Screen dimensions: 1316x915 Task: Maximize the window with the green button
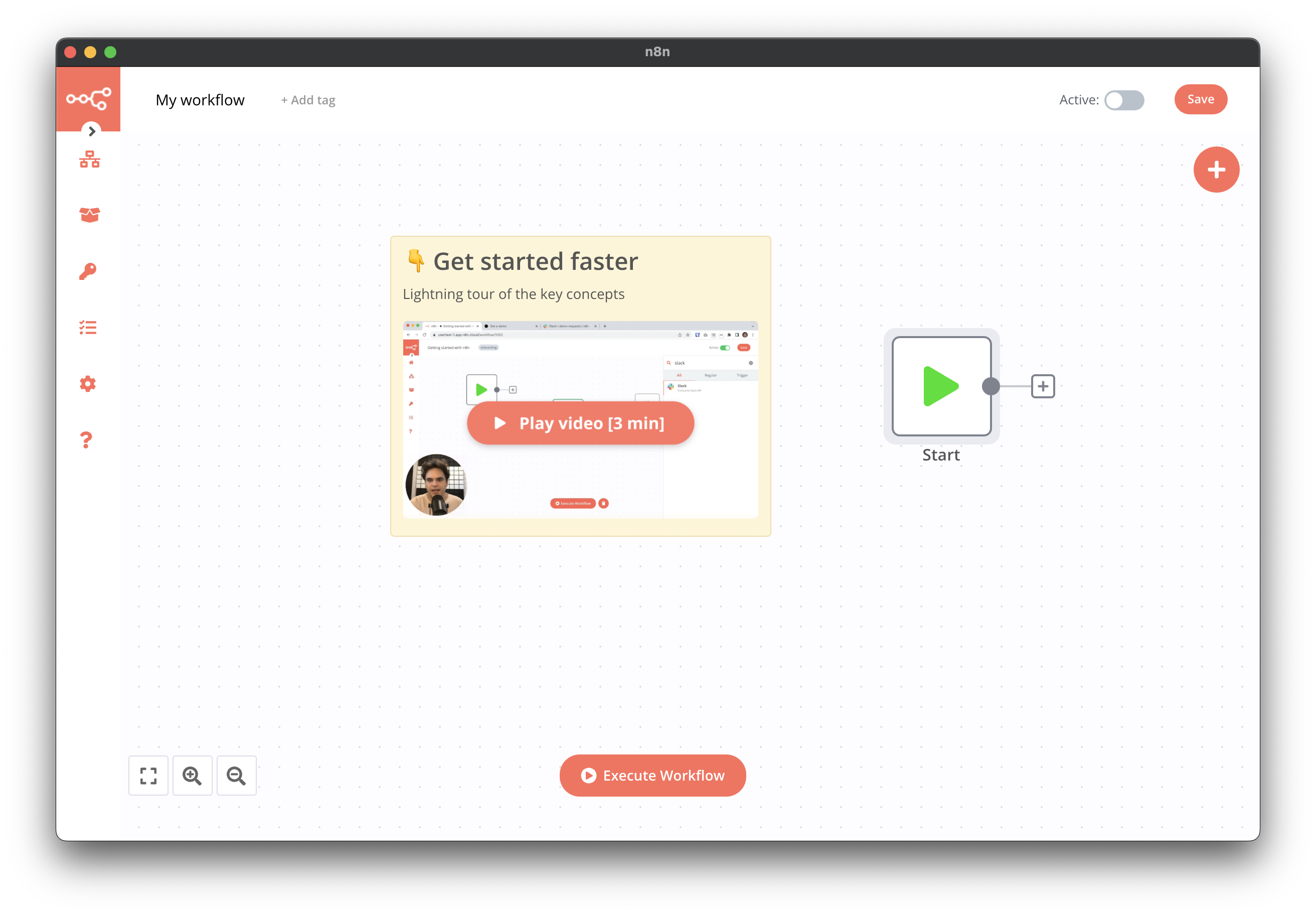[x=111, y=52]
